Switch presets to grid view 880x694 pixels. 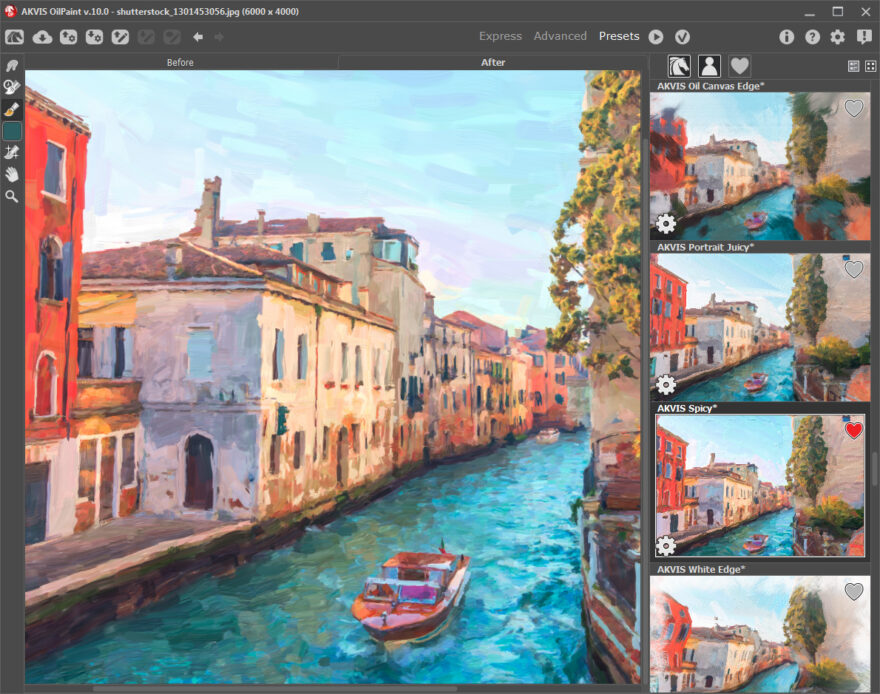point(870,66)
